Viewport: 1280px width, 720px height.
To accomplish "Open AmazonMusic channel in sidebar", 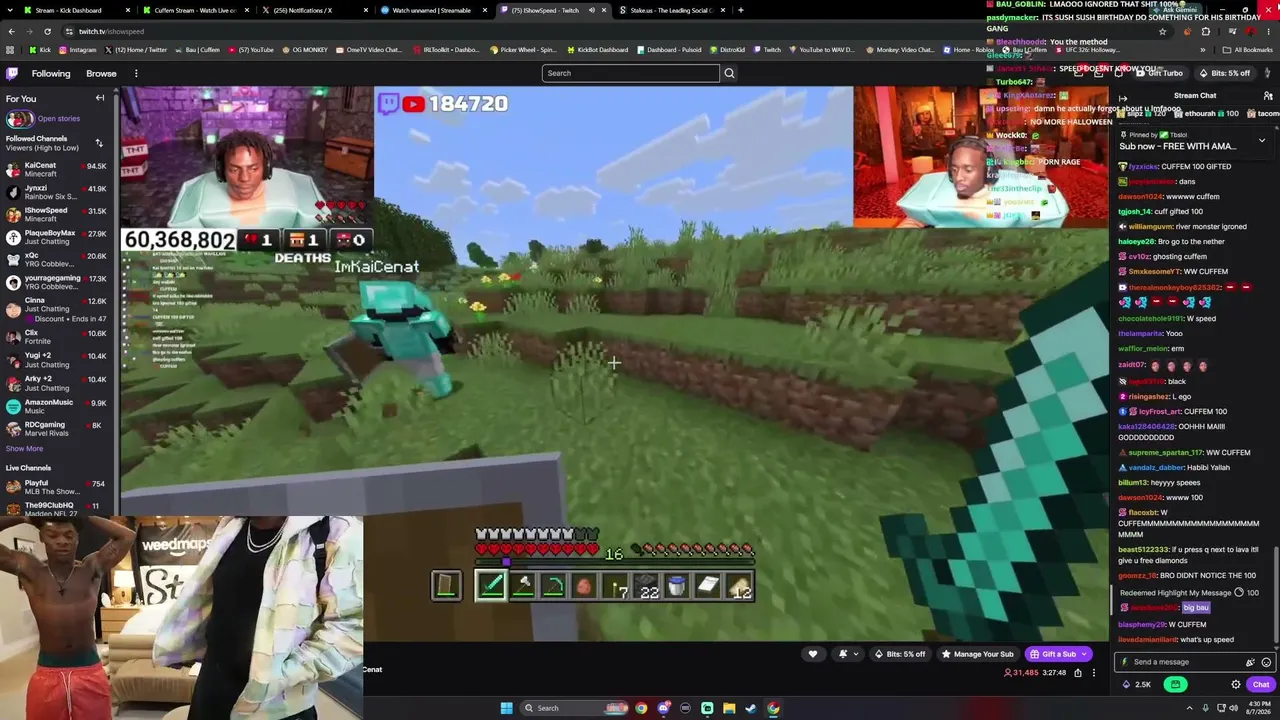I will point(56,406).
